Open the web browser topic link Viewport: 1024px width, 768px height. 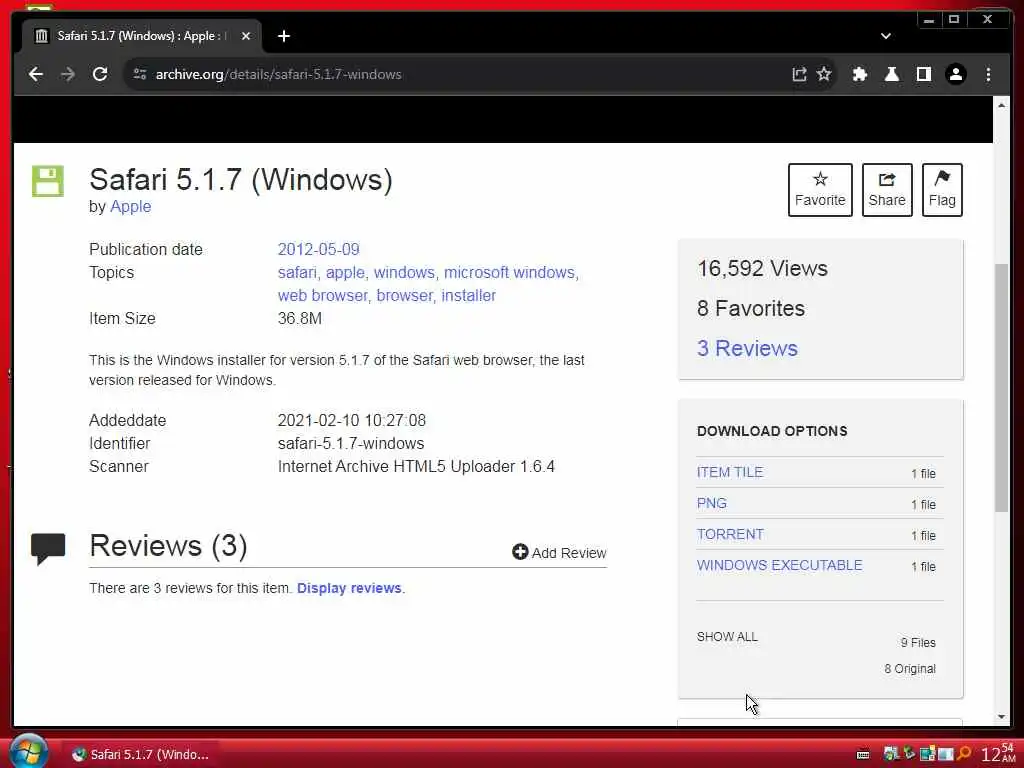(x=323, y=295)
